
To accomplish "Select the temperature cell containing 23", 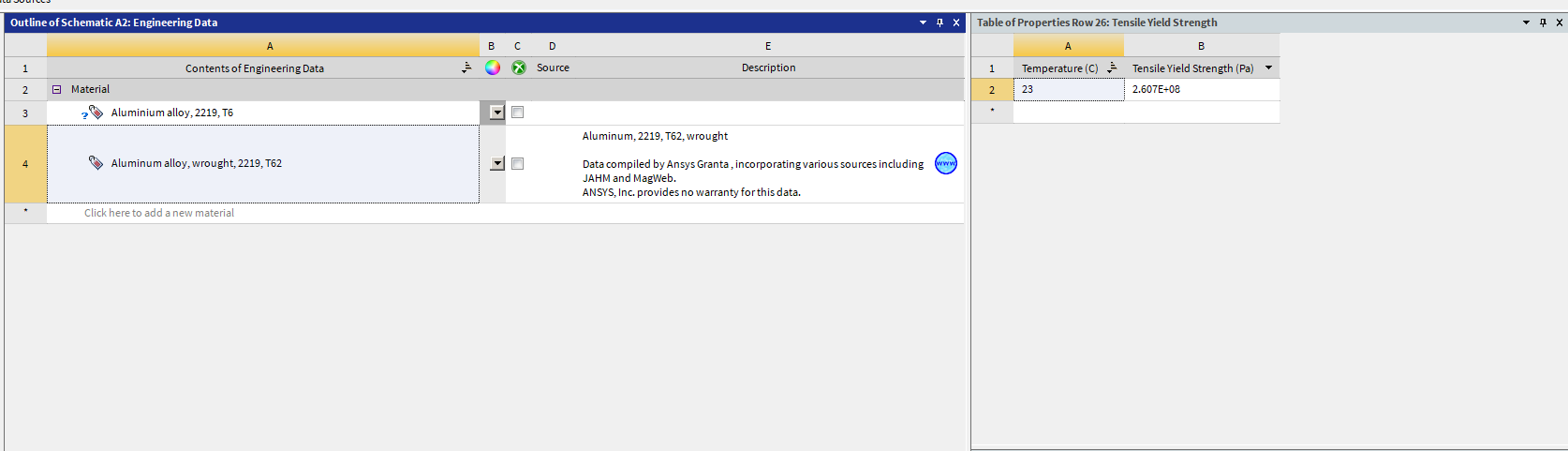I will point(1068,89).
